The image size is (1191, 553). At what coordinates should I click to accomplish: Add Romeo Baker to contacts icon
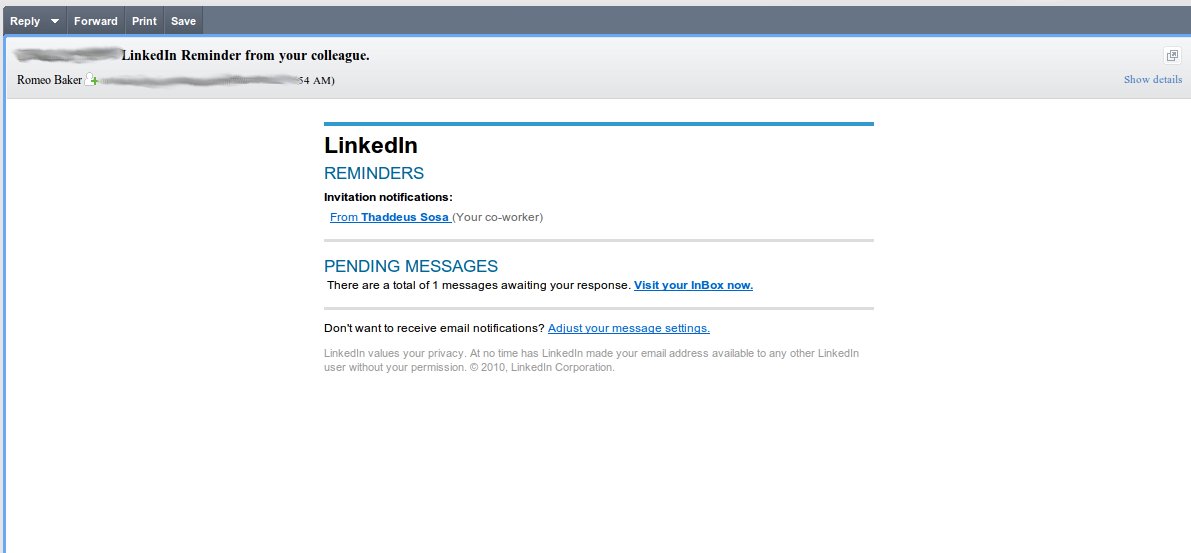tap(91, 80)
